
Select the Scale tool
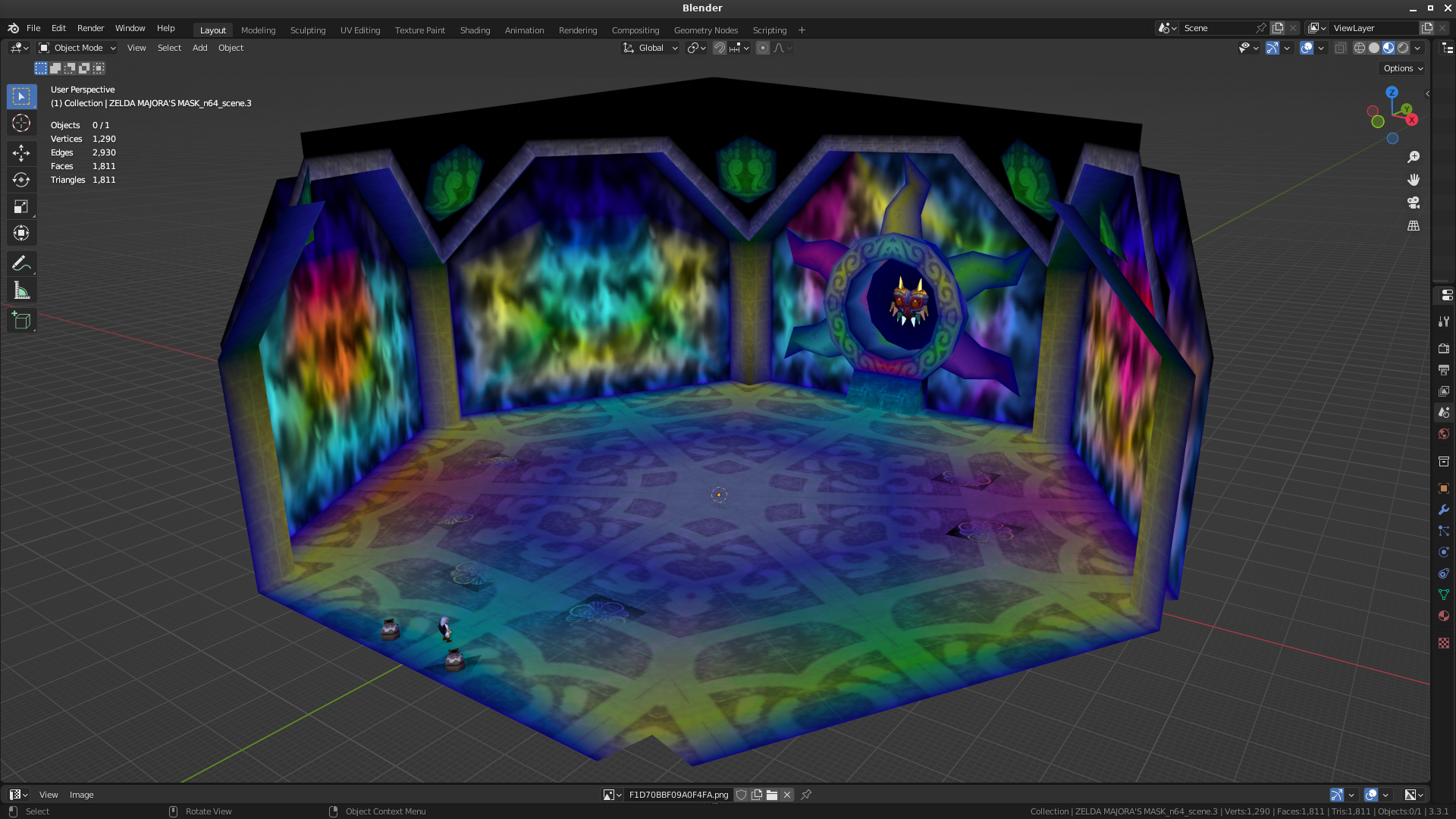coord(20,206)
